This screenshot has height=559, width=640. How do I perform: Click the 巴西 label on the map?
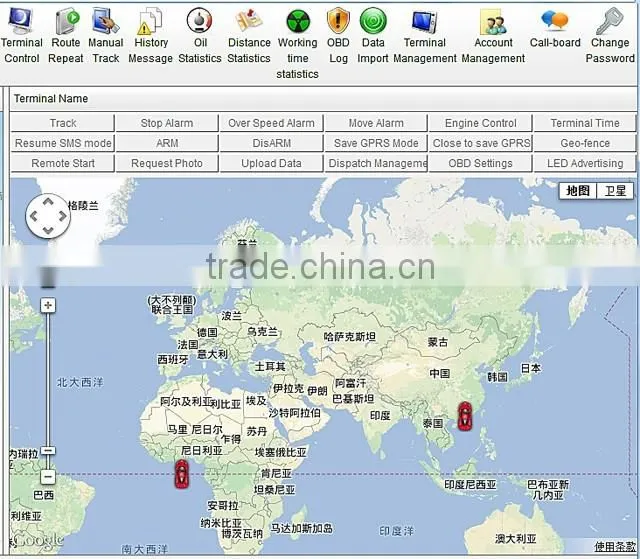tap(43, 495)
